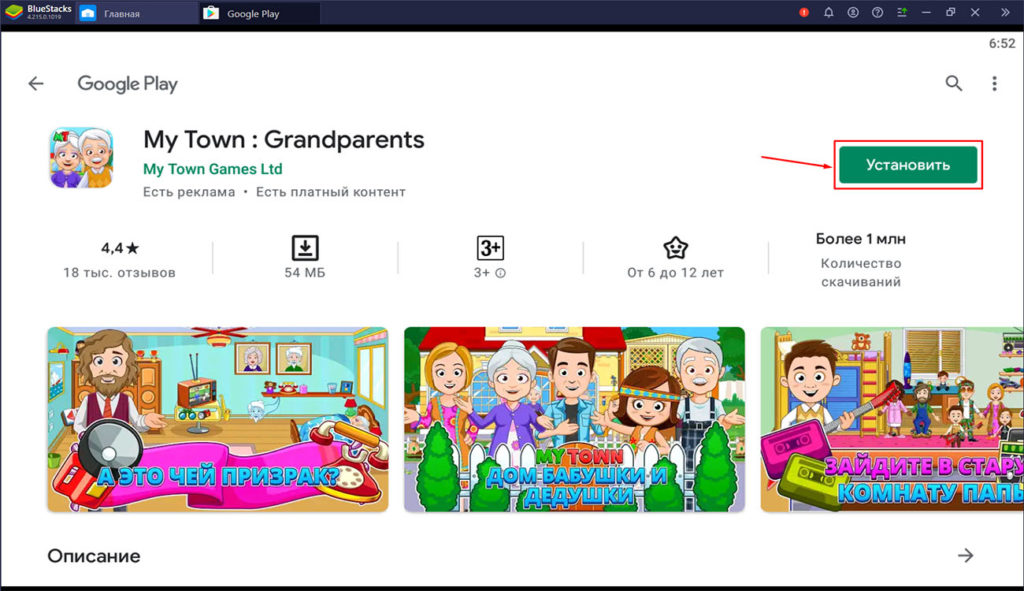Restore the BlueStacks window size

click(950, 12)
